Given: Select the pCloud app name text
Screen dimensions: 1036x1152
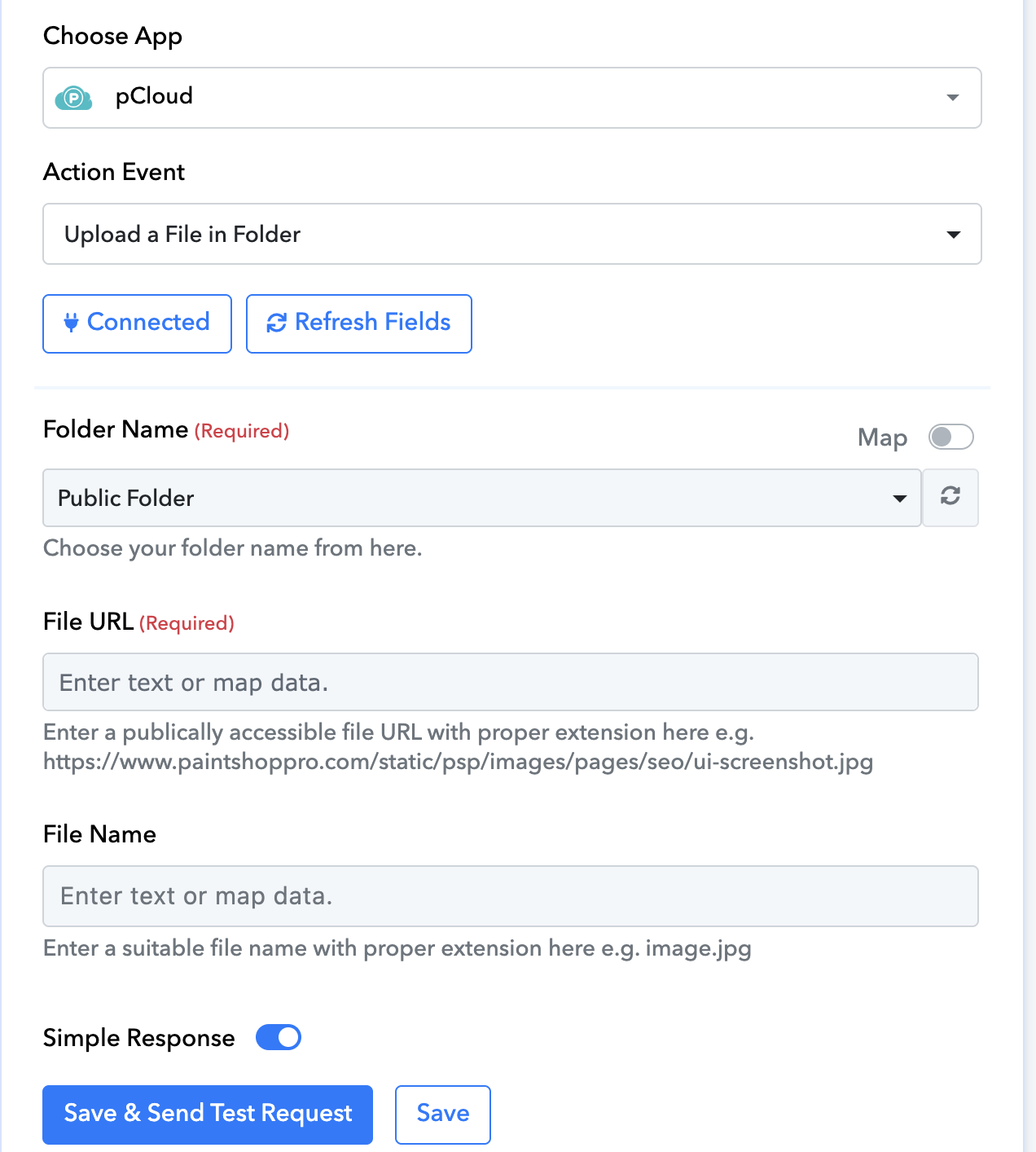Looking at the screenshot, I should (x=154, y=97).
